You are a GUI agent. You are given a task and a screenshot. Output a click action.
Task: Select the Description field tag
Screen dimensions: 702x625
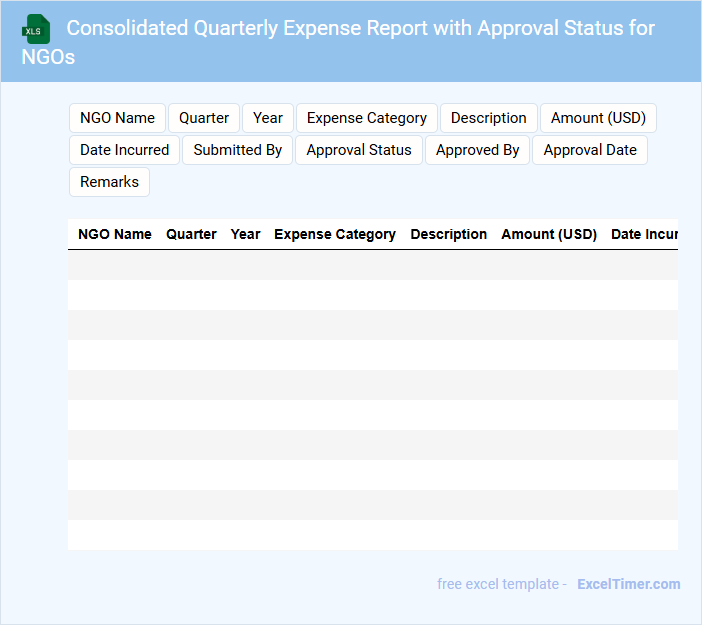(488, 118)
